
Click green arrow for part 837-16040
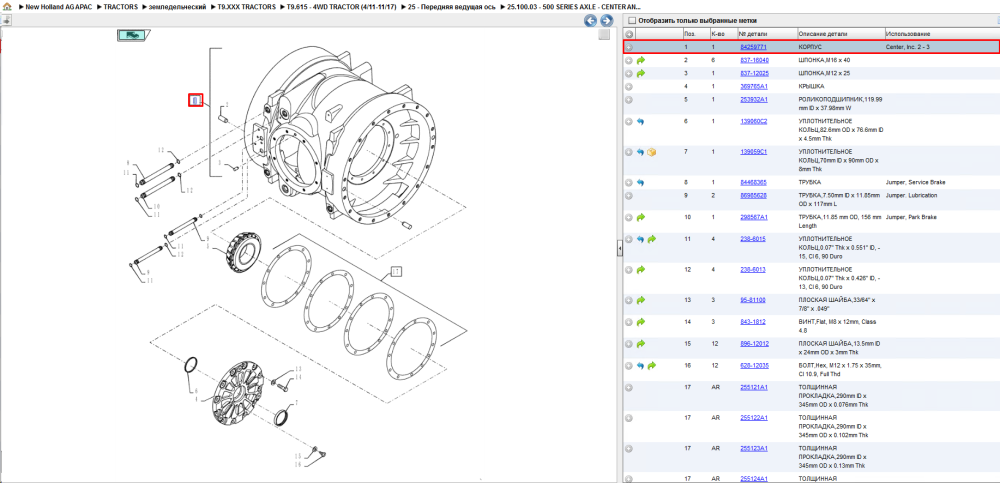[641, 60]
